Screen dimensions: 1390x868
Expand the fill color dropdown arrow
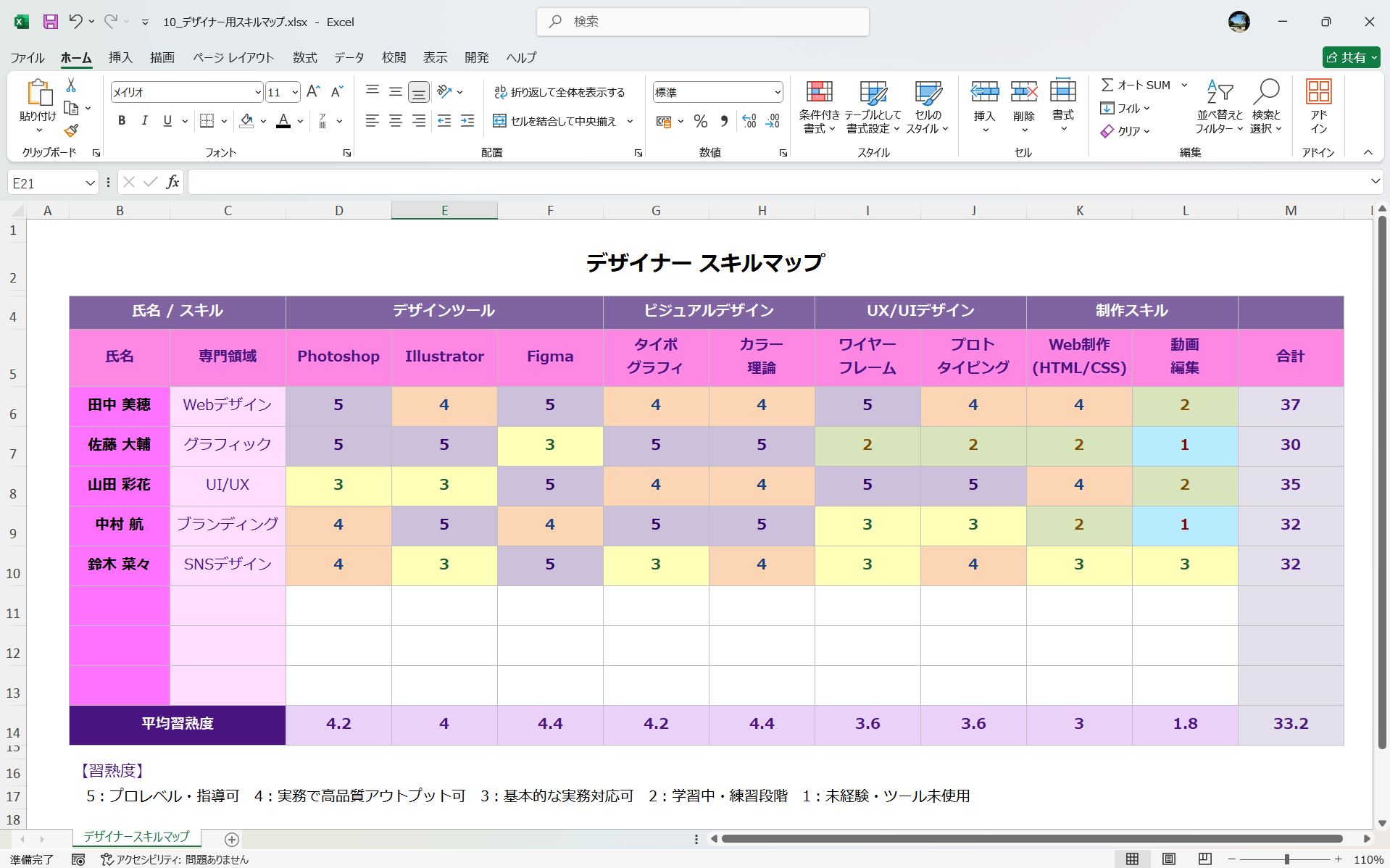(x=263, y=121)
